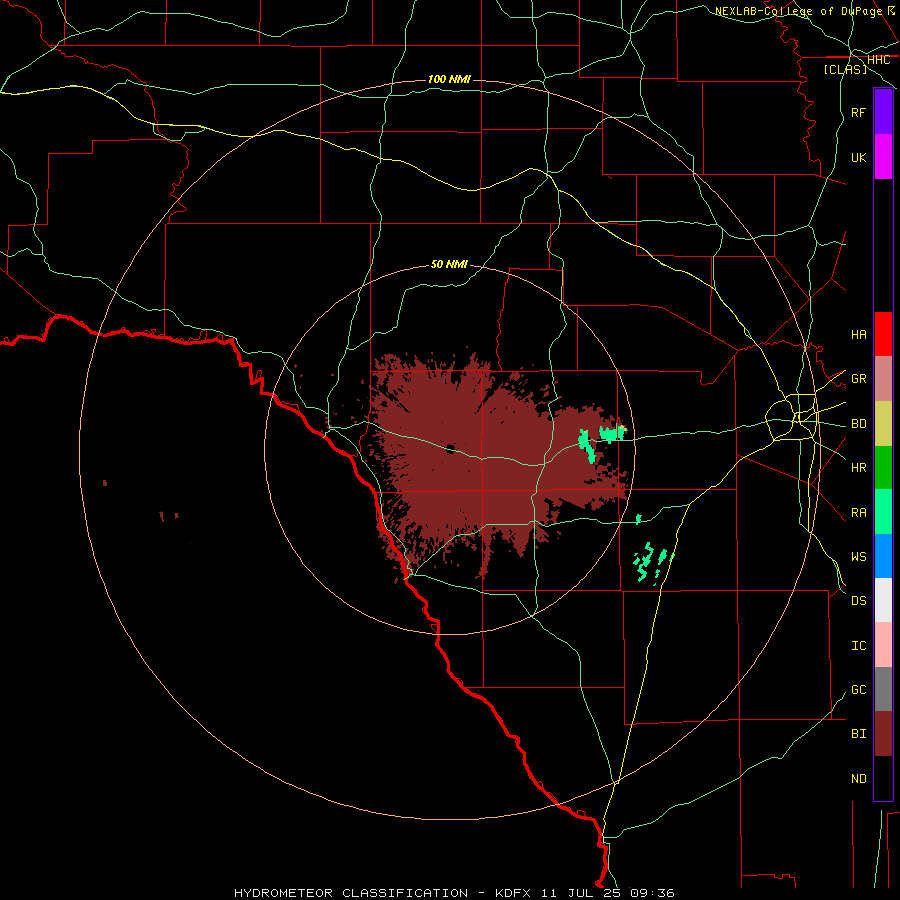Click the magenta UK legend swatch
Viewport: 900px width, 900px height.
pyautogui.click(x=883, y=156)
